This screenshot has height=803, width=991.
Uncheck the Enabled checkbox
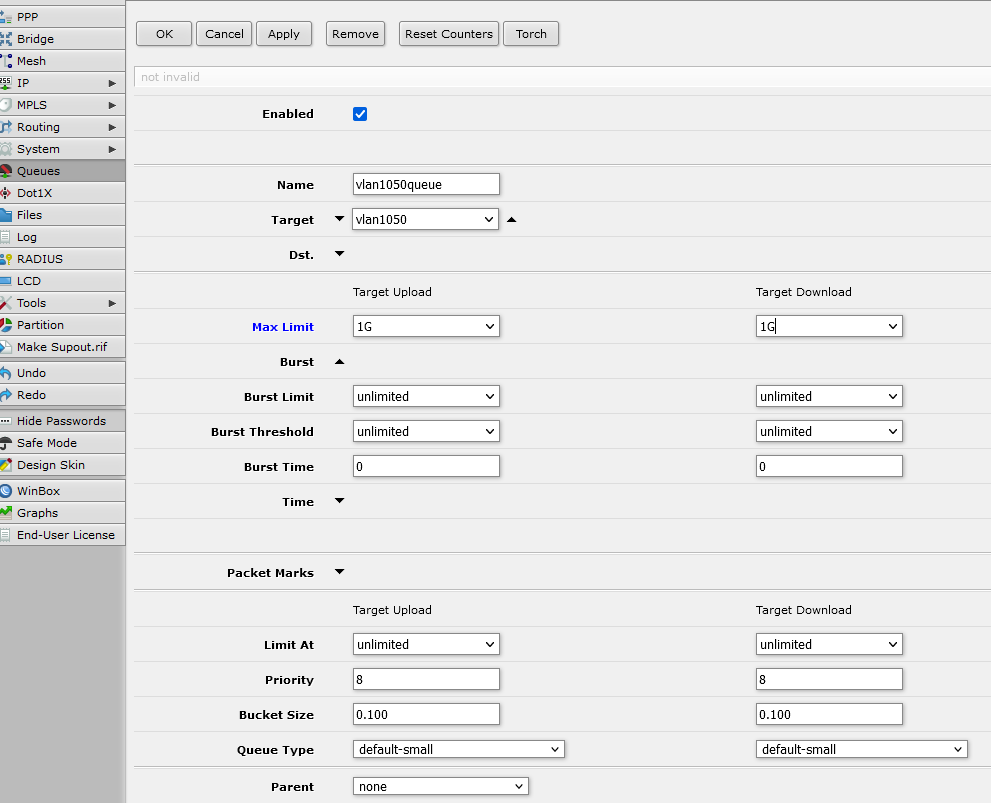click(360, 114)
